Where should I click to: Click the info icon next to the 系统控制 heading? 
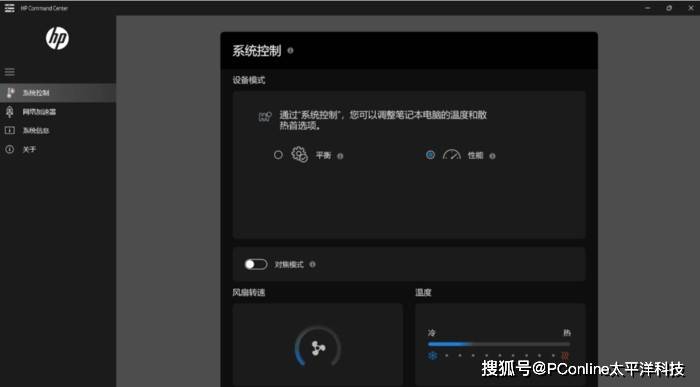(x=290, y=50)
